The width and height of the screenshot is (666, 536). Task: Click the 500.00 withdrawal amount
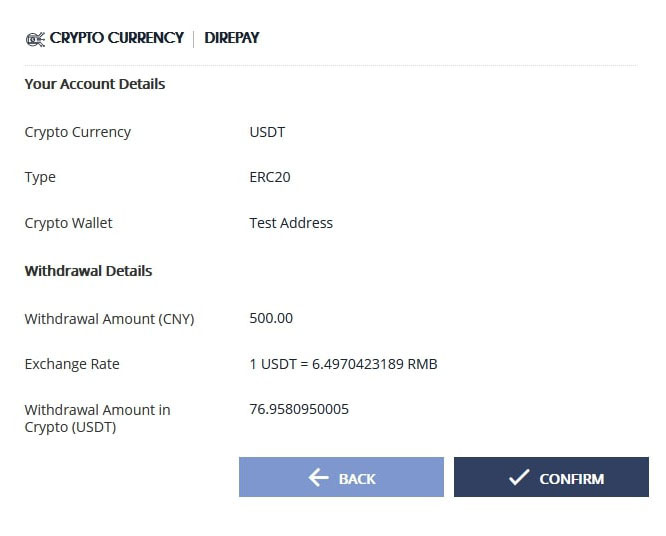click(x=271, y=318)
